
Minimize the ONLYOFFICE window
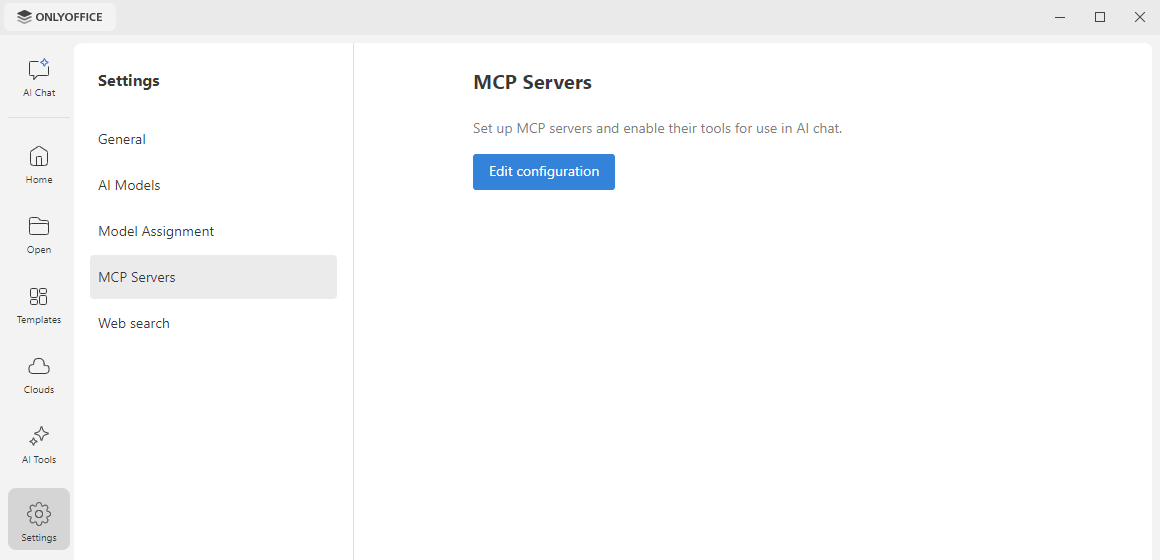tap(1060, 17)
